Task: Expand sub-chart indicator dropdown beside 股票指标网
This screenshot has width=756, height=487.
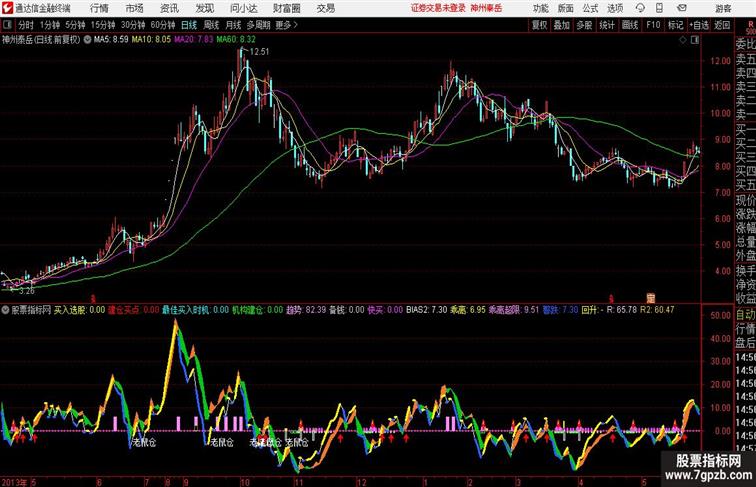Action: 5,310
